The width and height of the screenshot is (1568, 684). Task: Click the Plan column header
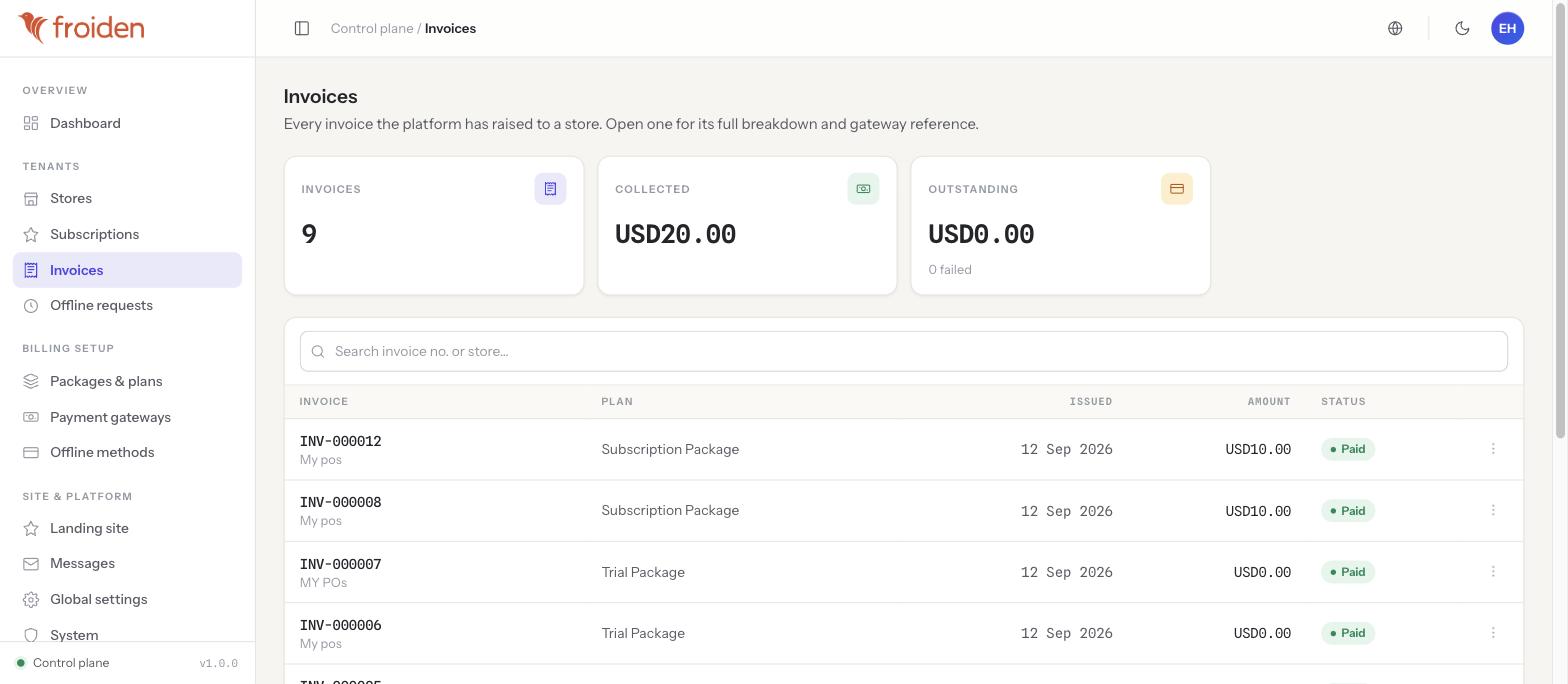click(x=617, y=401)
